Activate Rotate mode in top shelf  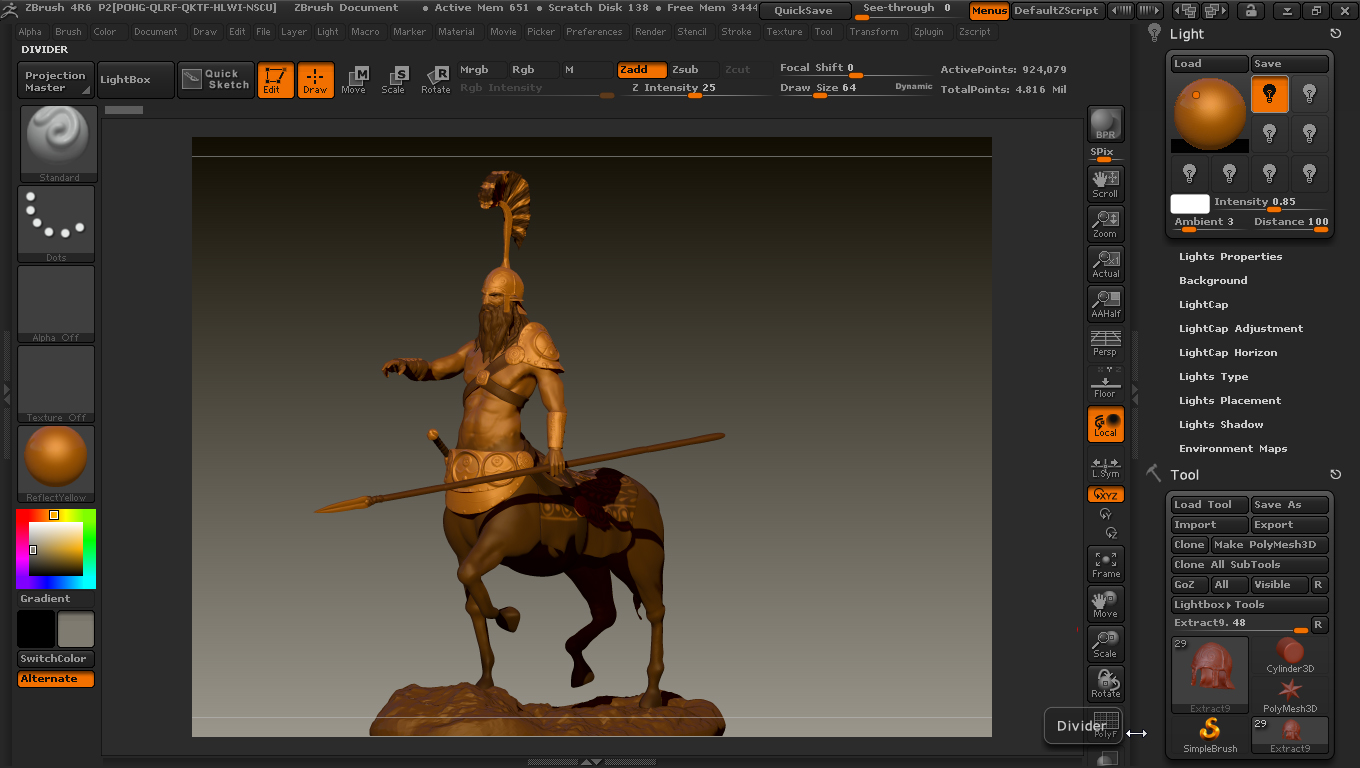435,80
